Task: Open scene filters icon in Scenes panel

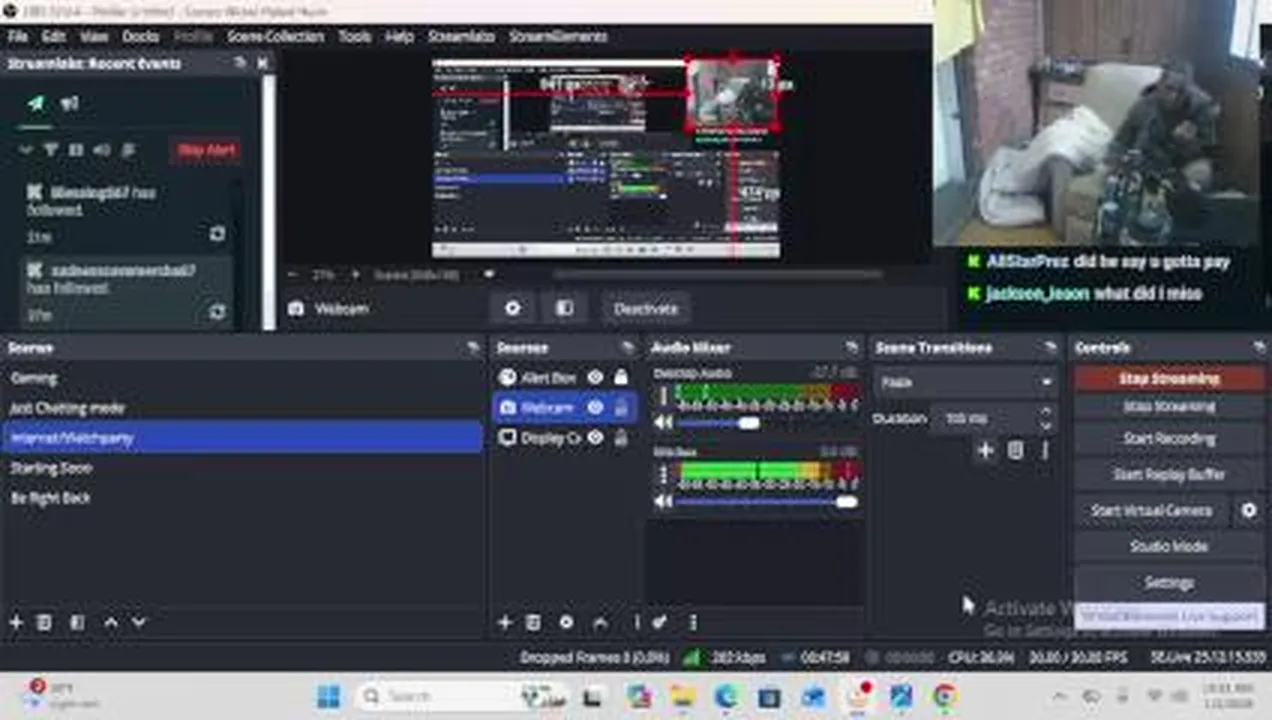Action: click(77, 622)
